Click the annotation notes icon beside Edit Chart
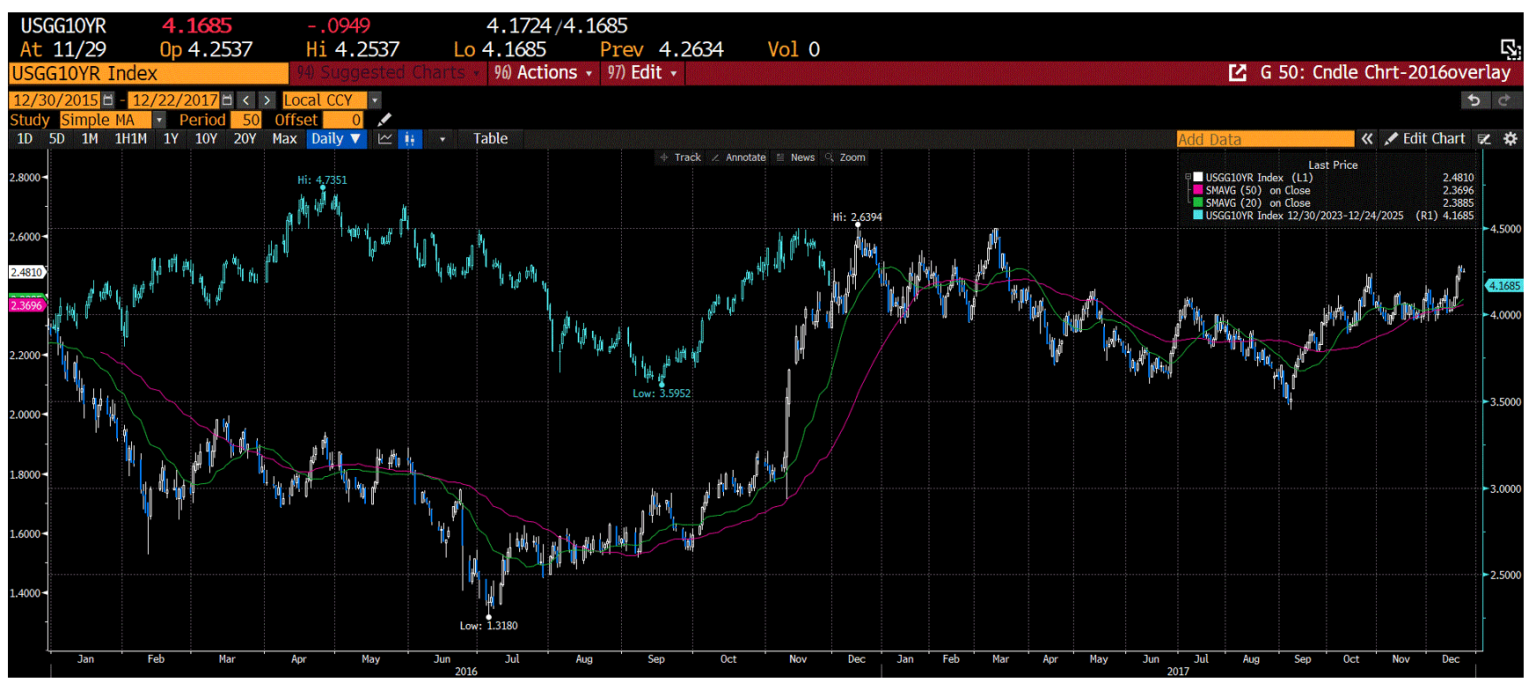The height and width of the screenshot is (690, 1536). click(x=1486, y=139)
